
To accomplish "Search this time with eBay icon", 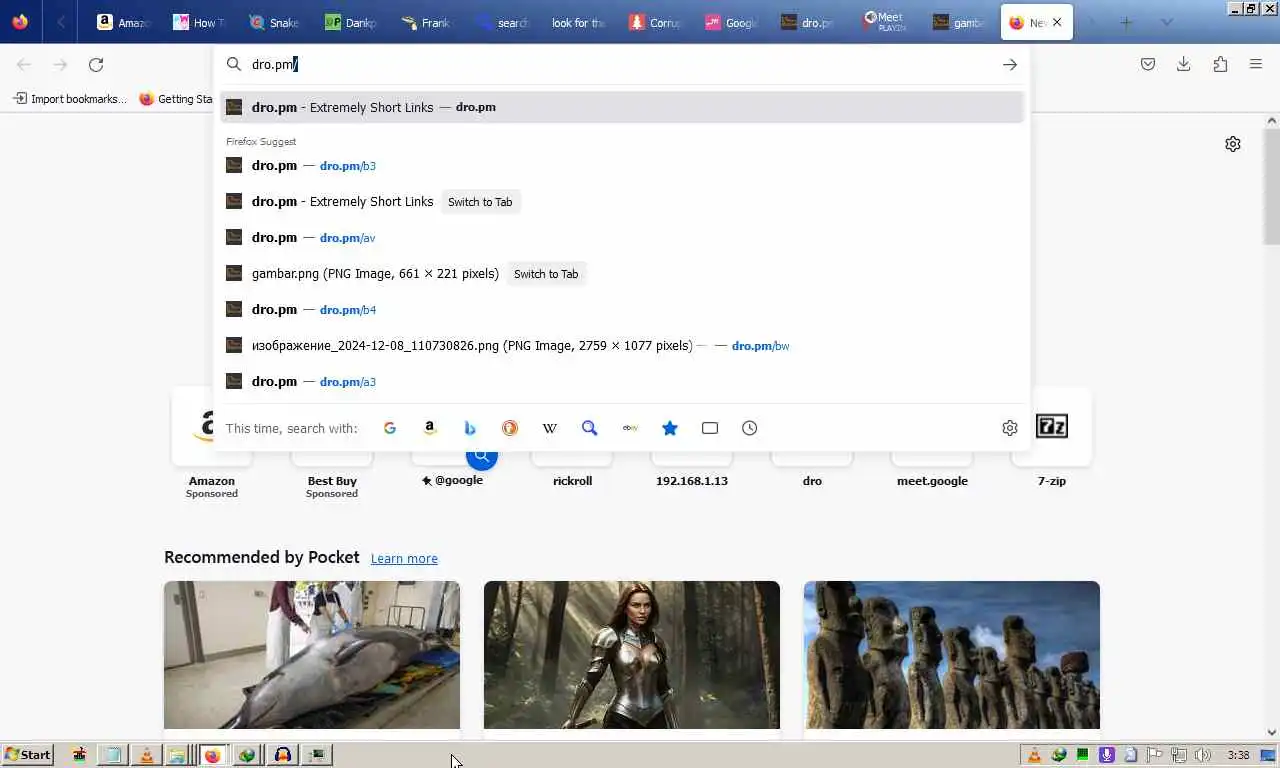I will tap(630, 428).
